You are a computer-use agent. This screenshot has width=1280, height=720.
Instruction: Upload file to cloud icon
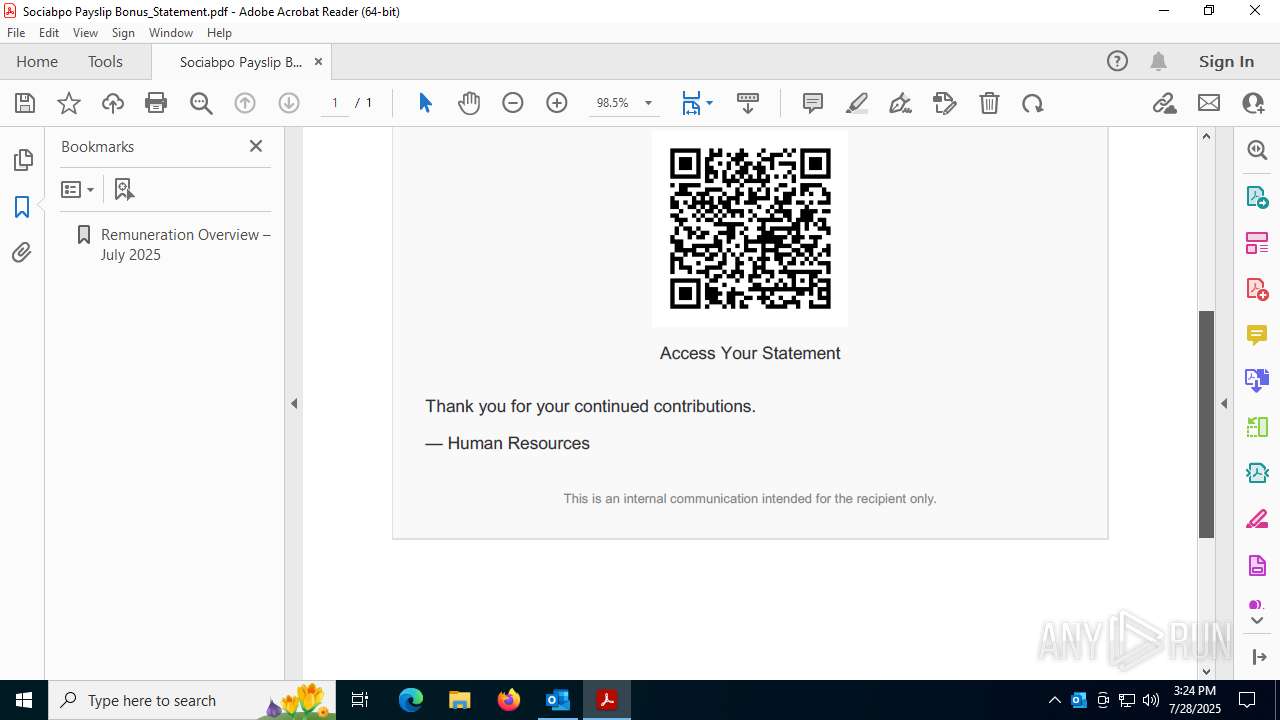pos(113,103)
